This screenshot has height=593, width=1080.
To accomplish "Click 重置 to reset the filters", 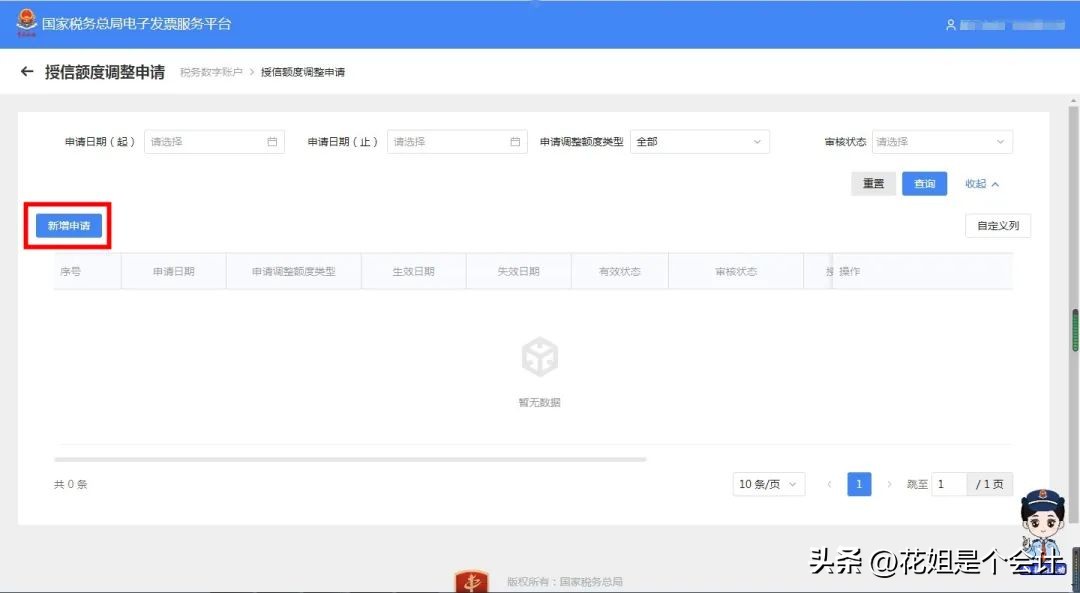I will [x=872, y=183].
